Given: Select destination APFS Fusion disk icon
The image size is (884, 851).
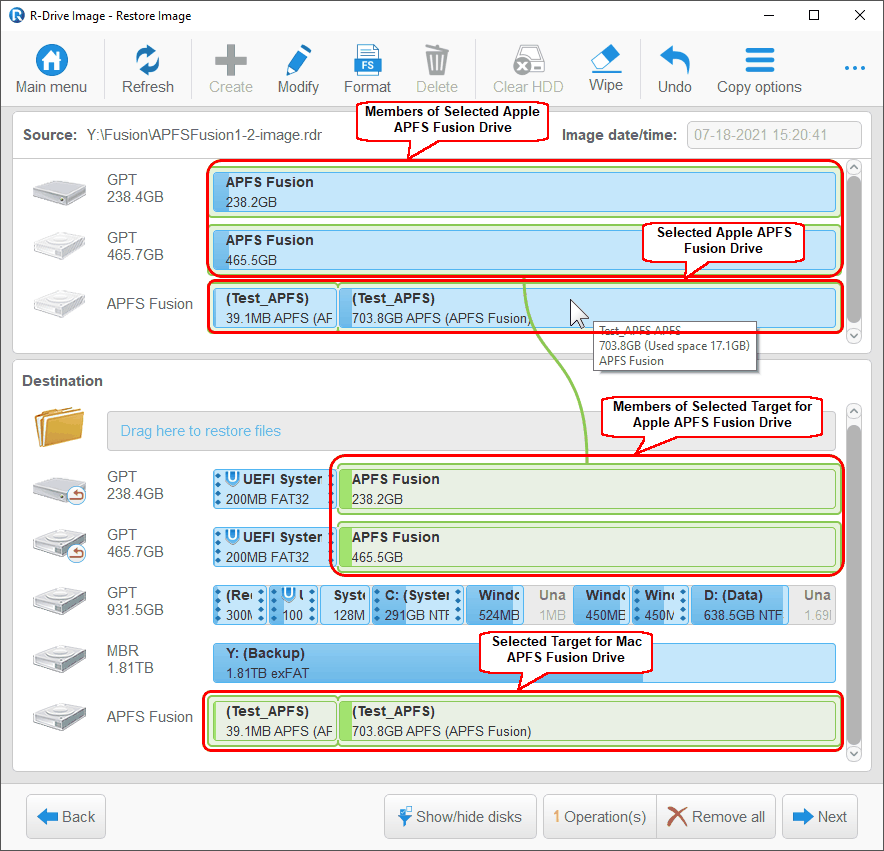Looking at the screenshot, I should pos(59,716).
